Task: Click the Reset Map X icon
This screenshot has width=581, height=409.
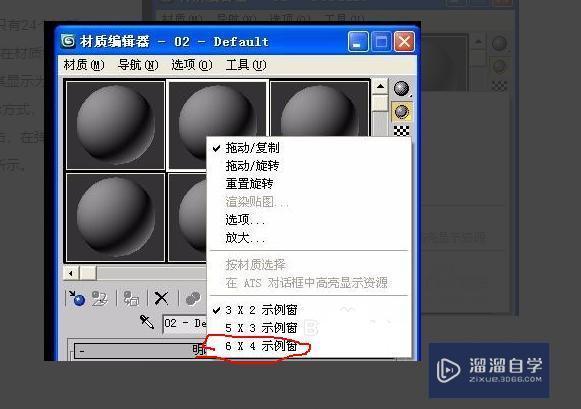Action: [161, 298]
